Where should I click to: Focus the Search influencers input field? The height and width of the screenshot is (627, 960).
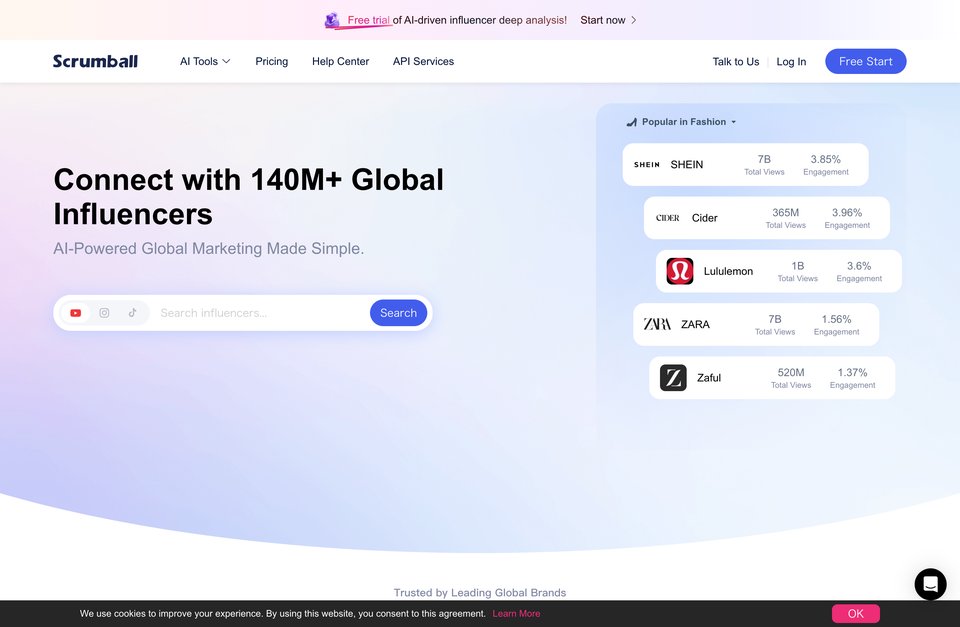[260, 313]
